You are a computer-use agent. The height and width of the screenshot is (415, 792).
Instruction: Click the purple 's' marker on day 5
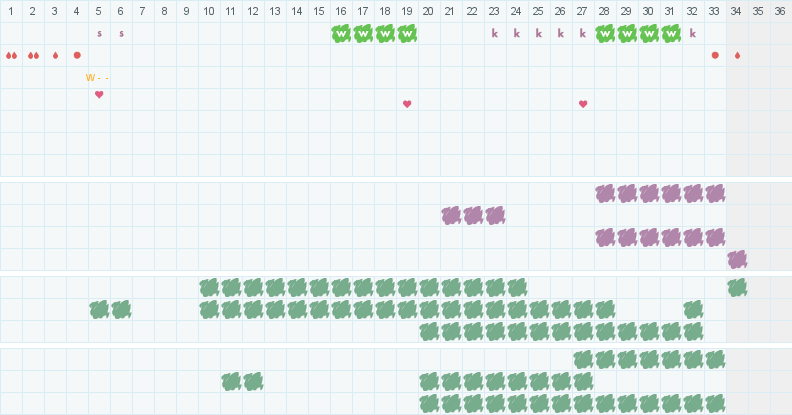tap(99, 33)
